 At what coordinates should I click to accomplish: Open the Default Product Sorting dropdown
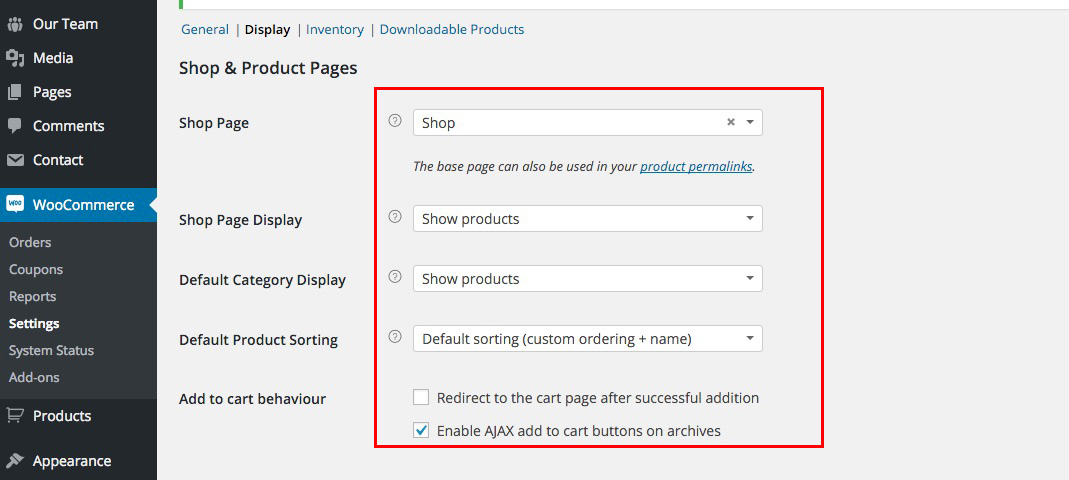pos(586,339)
